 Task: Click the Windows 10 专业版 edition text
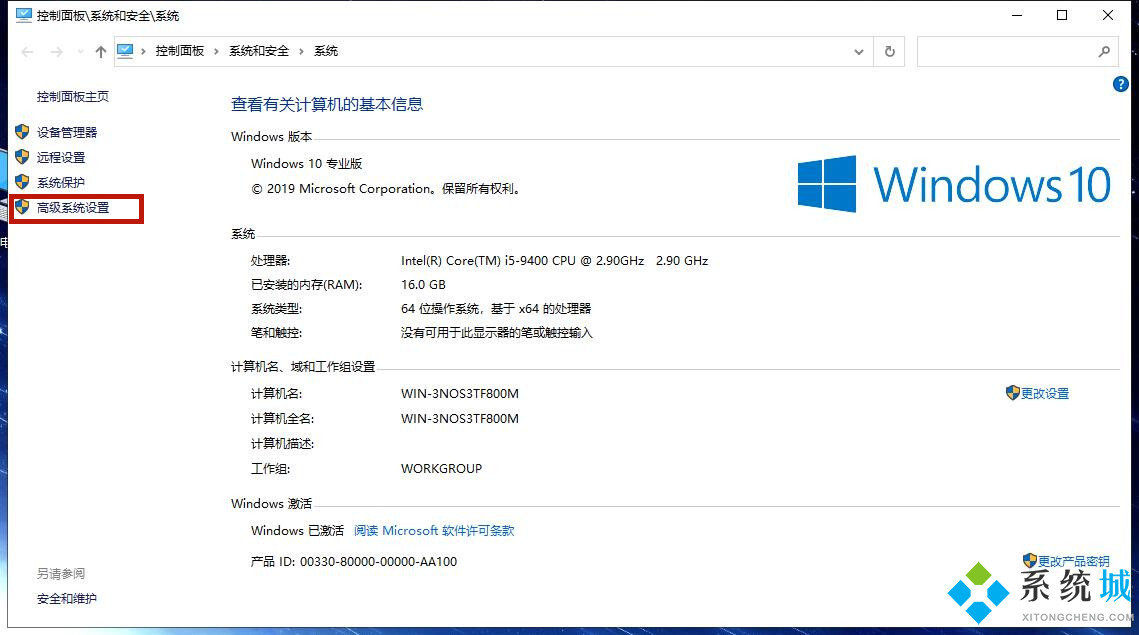[x=307, y=163]
